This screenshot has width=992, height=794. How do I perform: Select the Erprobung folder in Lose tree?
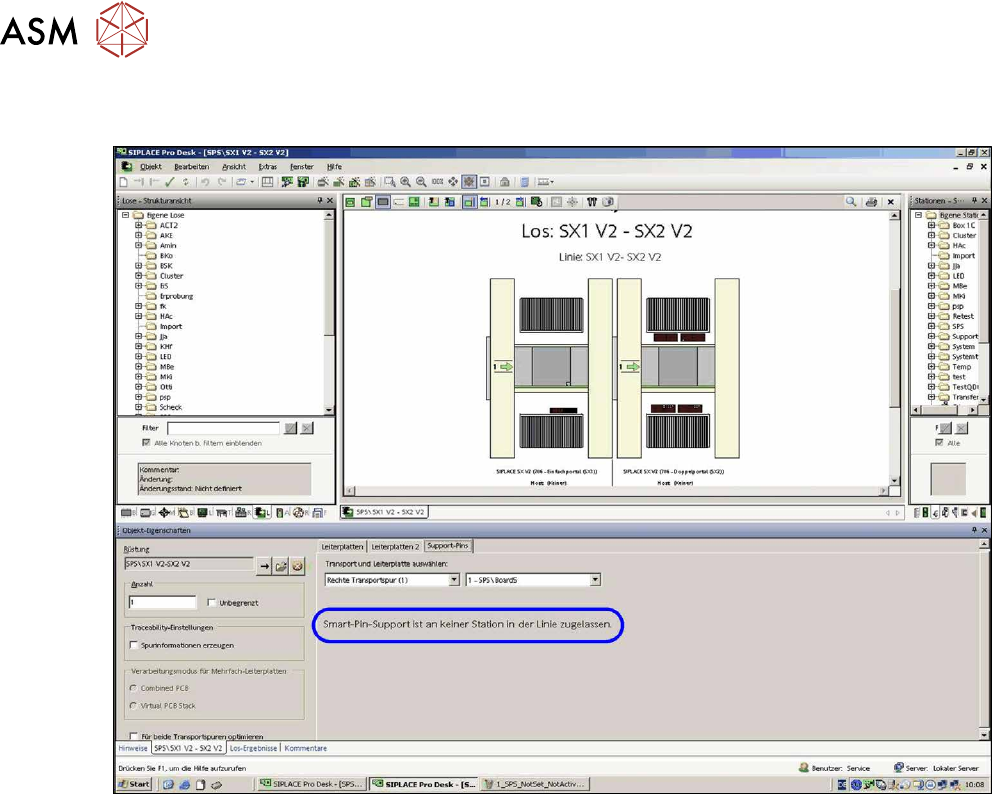click(x=176, y=296)
